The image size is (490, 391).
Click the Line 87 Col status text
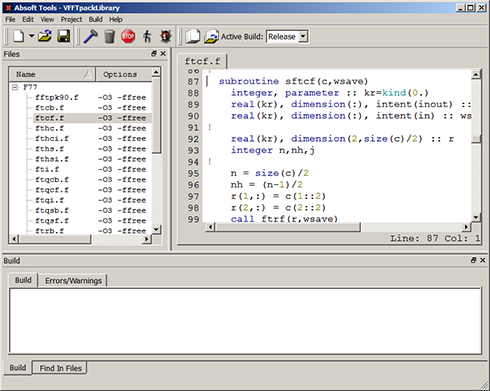(x=435, y=238)
